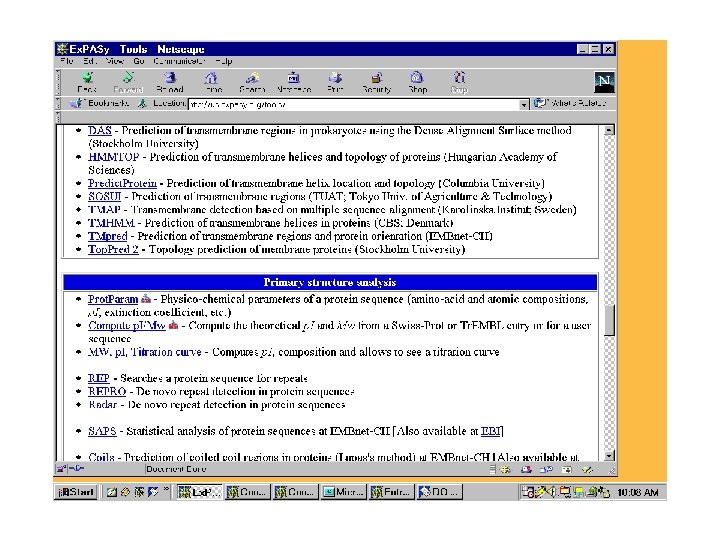
Task: Click the Forward toolbar button
Action: pos(128,83)
